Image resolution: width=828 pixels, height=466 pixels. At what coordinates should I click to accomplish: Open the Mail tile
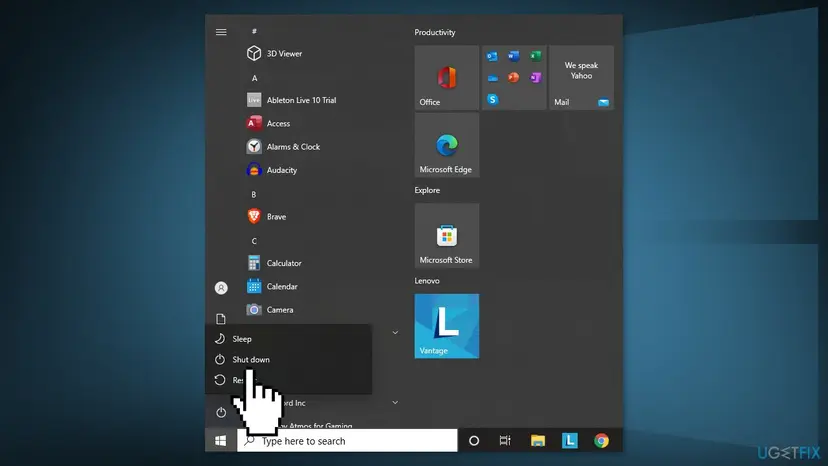click(581, 78)
